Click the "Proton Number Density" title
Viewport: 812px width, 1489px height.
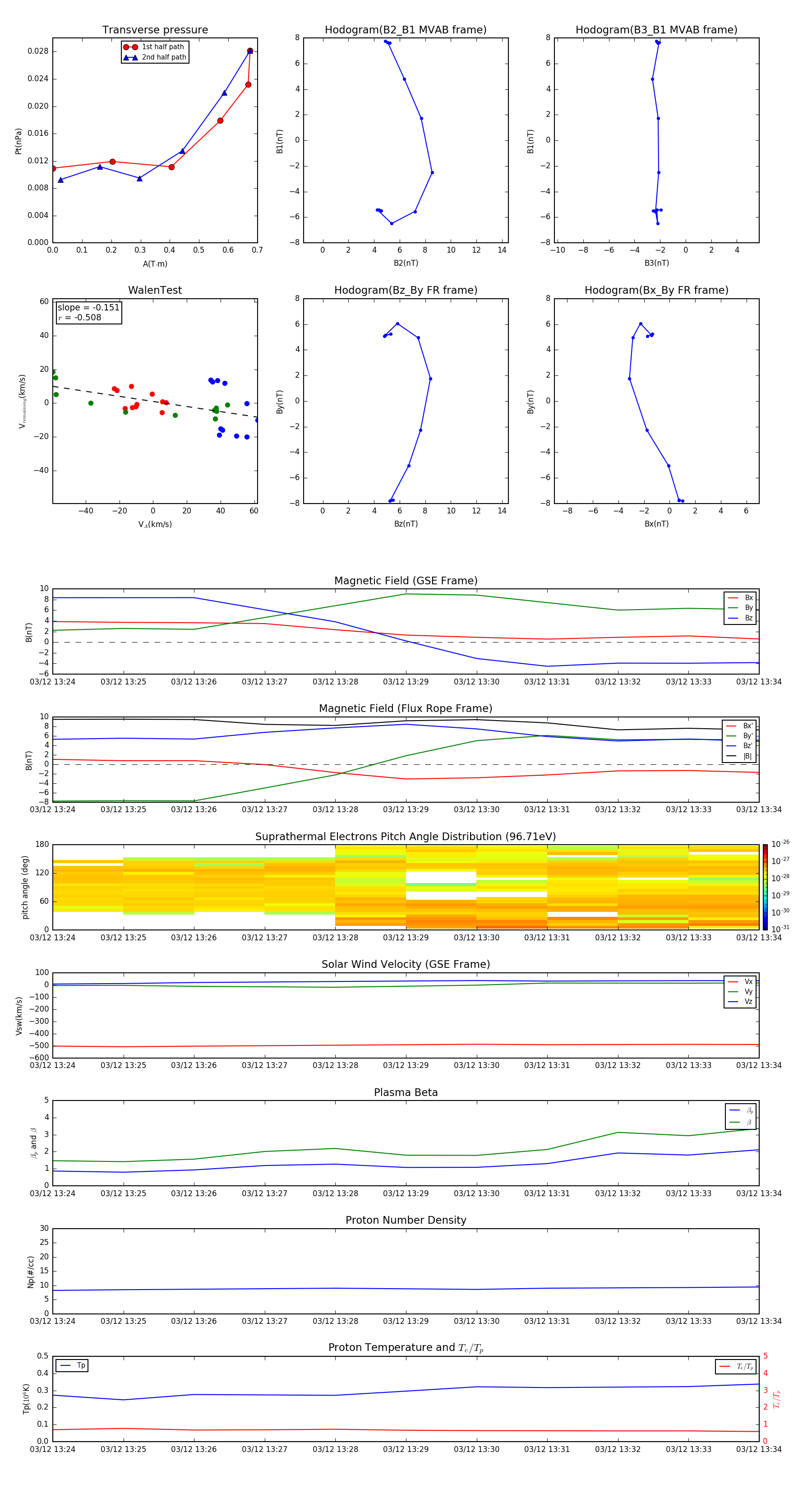[406, 1220]
